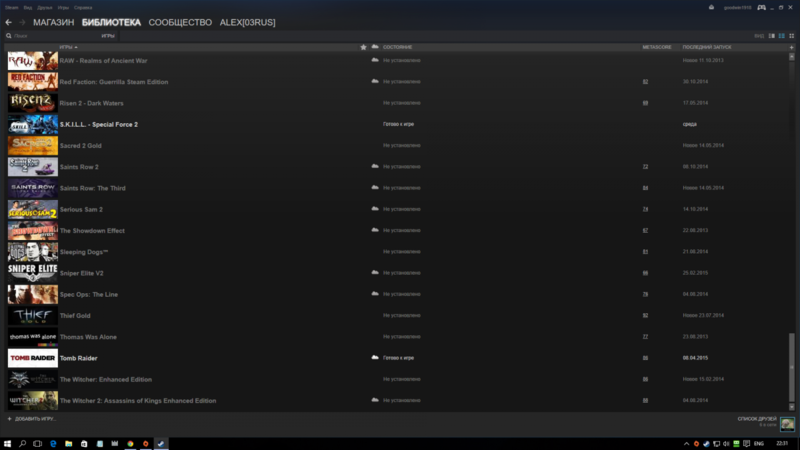Click the Sniper Elite V2 cloud icon
This screenshot has height=450, width=800.
(x=375, y=272)
